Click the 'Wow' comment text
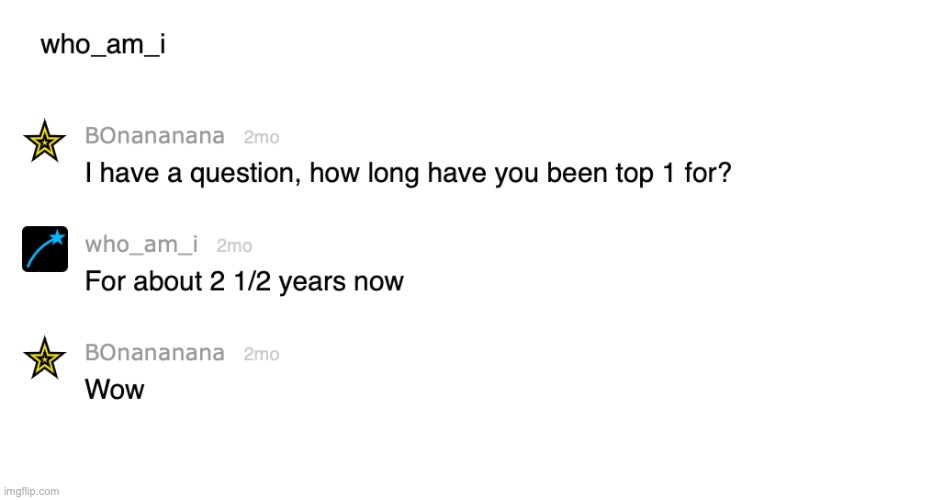This screenshot has height=500, width=944. coord(114,389)
